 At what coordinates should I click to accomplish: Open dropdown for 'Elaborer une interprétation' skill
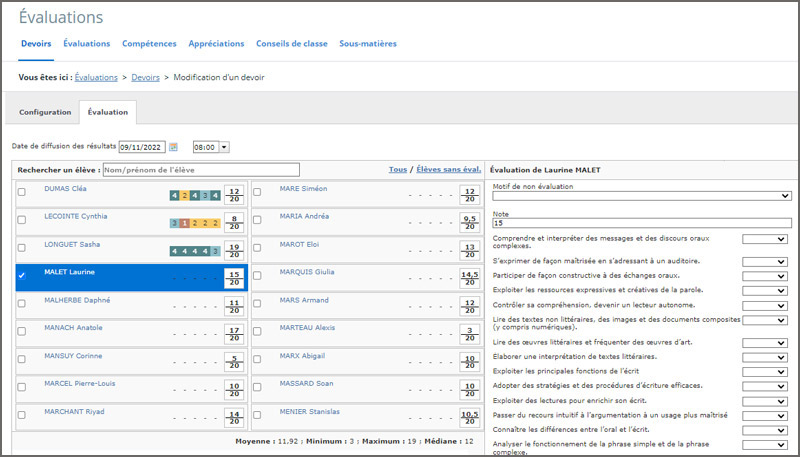point(766,357)
